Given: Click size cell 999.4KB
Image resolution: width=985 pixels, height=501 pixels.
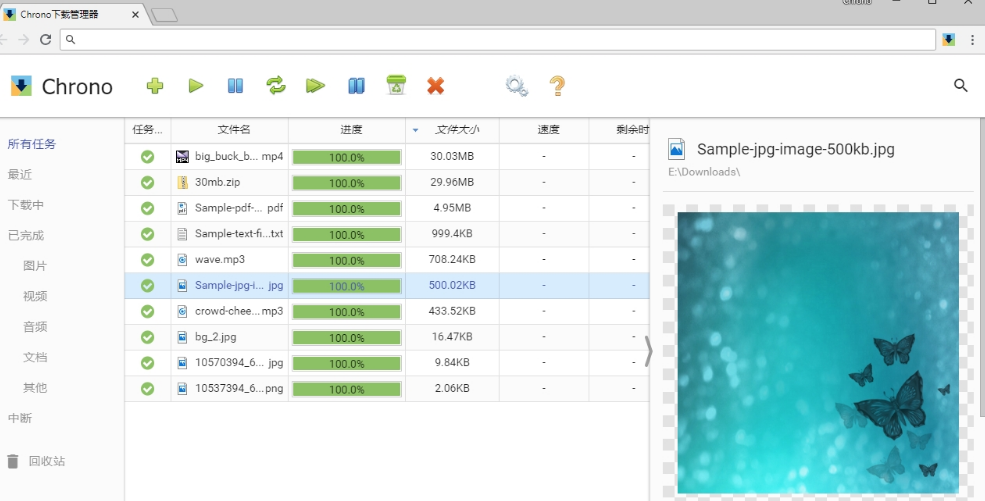Looking at the screenshot, I should pos(452,234).
